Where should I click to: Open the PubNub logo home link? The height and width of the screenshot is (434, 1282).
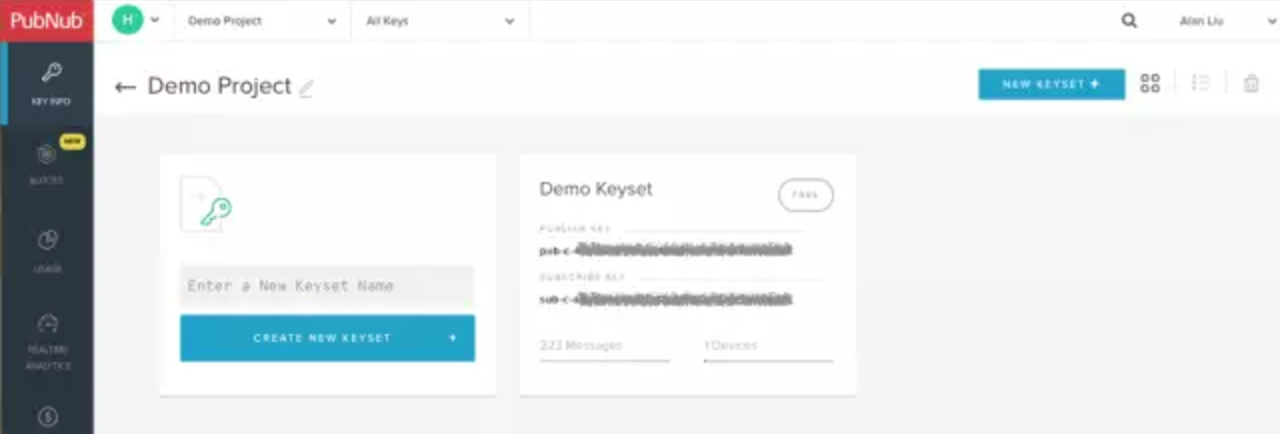pos(46,20)
